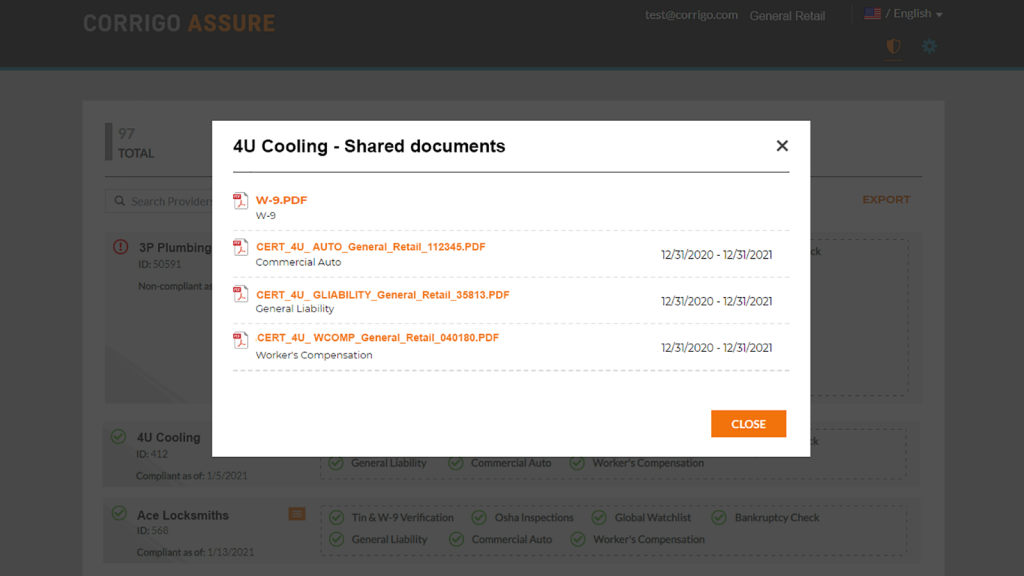The width and height of the screenshot is (1024, 576).
Task: Click the General Retail account label
Action: point(787,16)
